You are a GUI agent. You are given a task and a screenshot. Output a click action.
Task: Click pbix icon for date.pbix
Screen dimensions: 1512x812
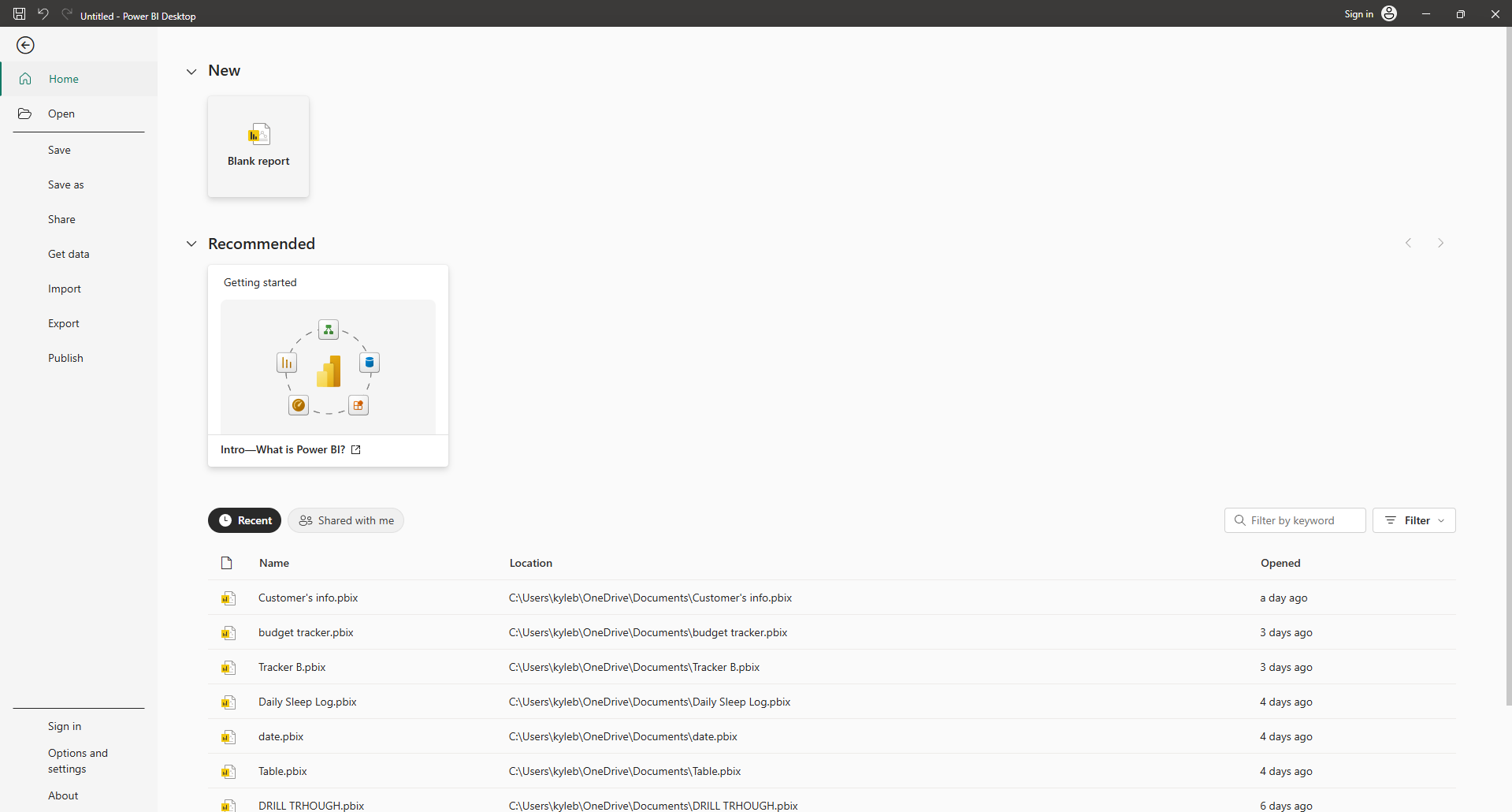(228, 737)
